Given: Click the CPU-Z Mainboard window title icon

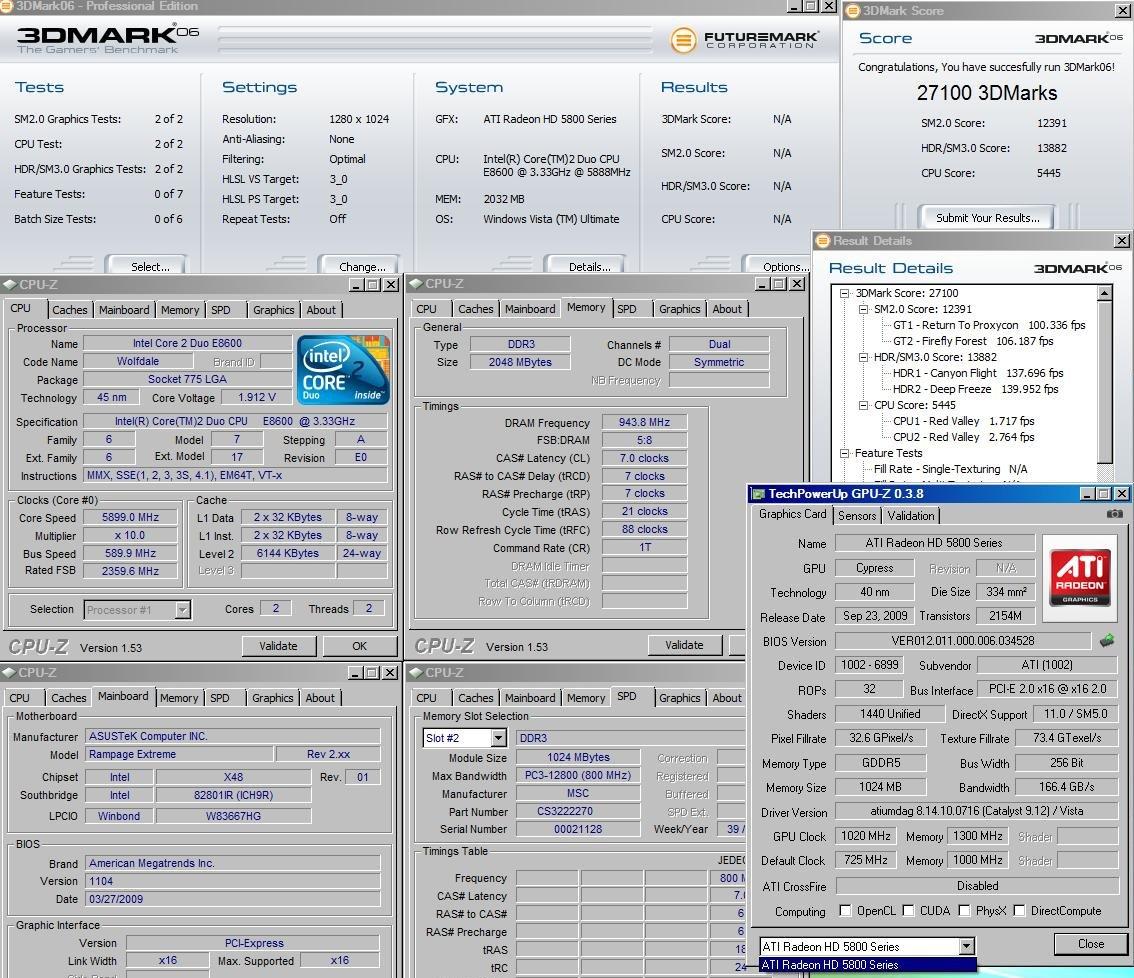Looking at the screenshot, I should [x=9, y=673].
